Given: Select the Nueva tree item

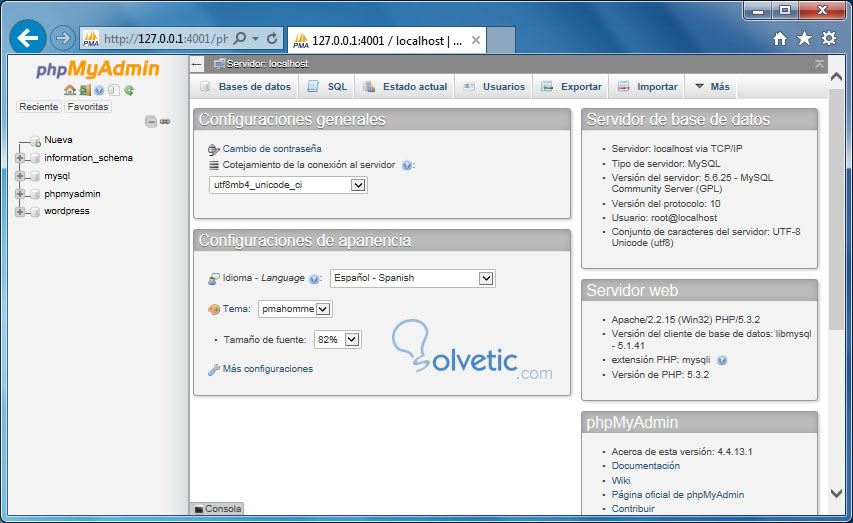Looking at the screenshot, I should tap(58, 140).
